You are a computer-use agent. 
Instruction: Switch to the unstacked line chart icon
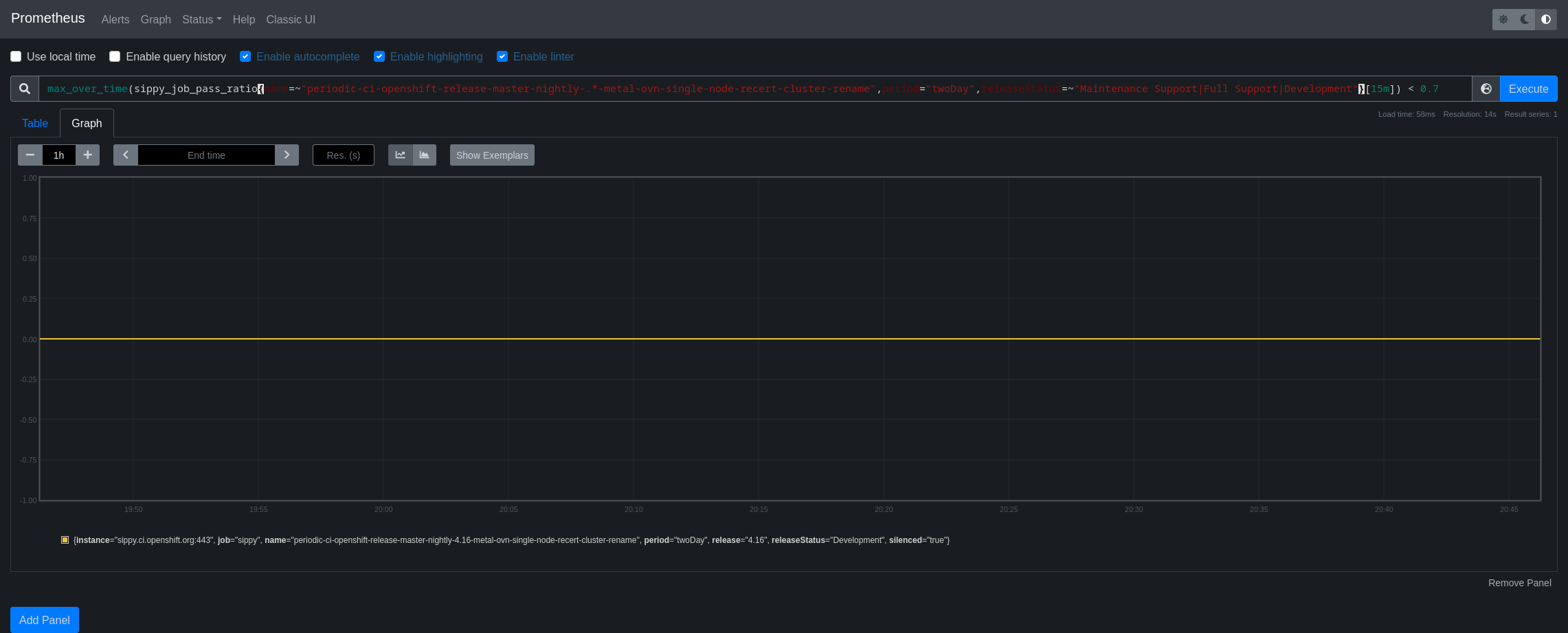401,155
